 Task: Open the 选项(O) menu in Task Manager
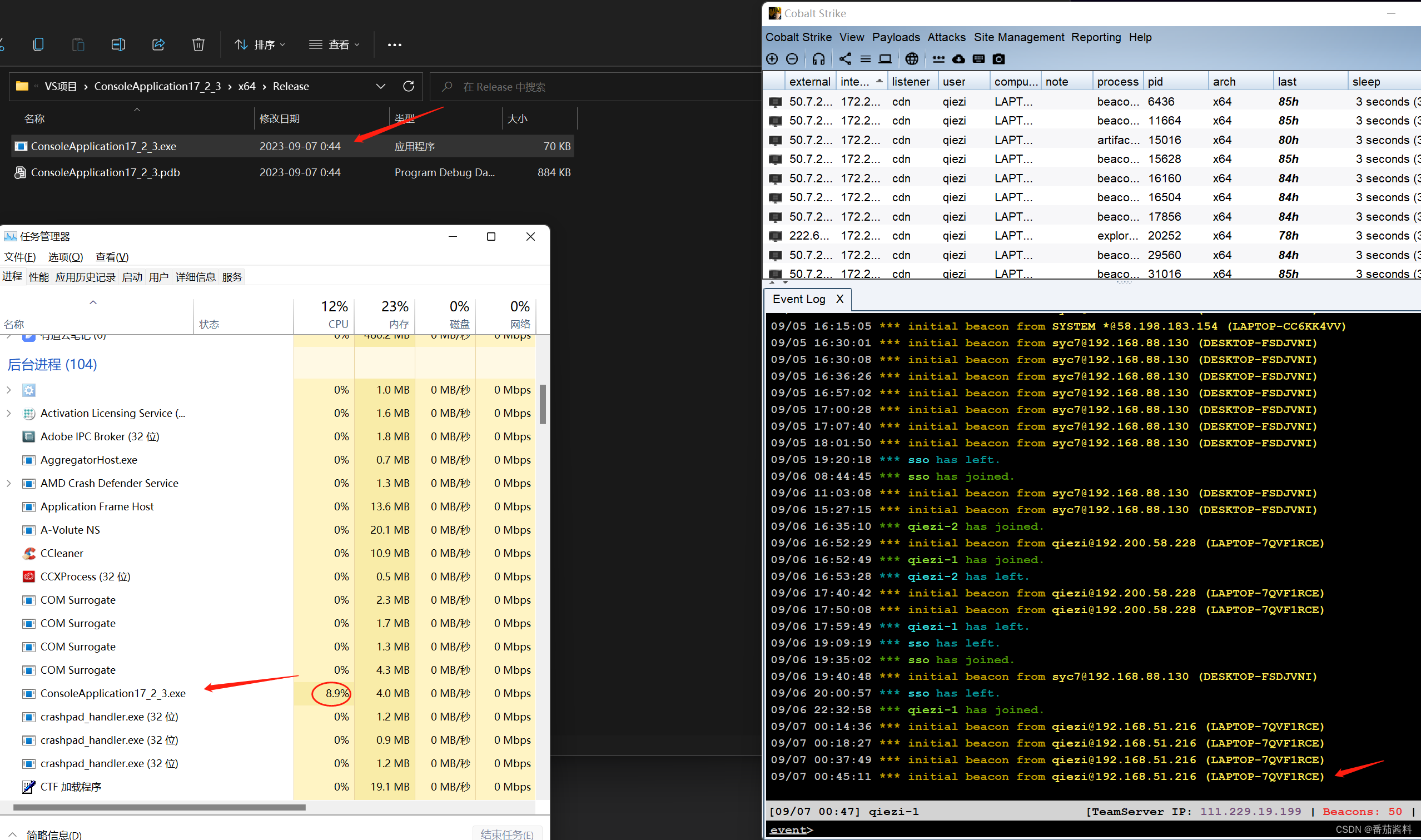point(66,257)
